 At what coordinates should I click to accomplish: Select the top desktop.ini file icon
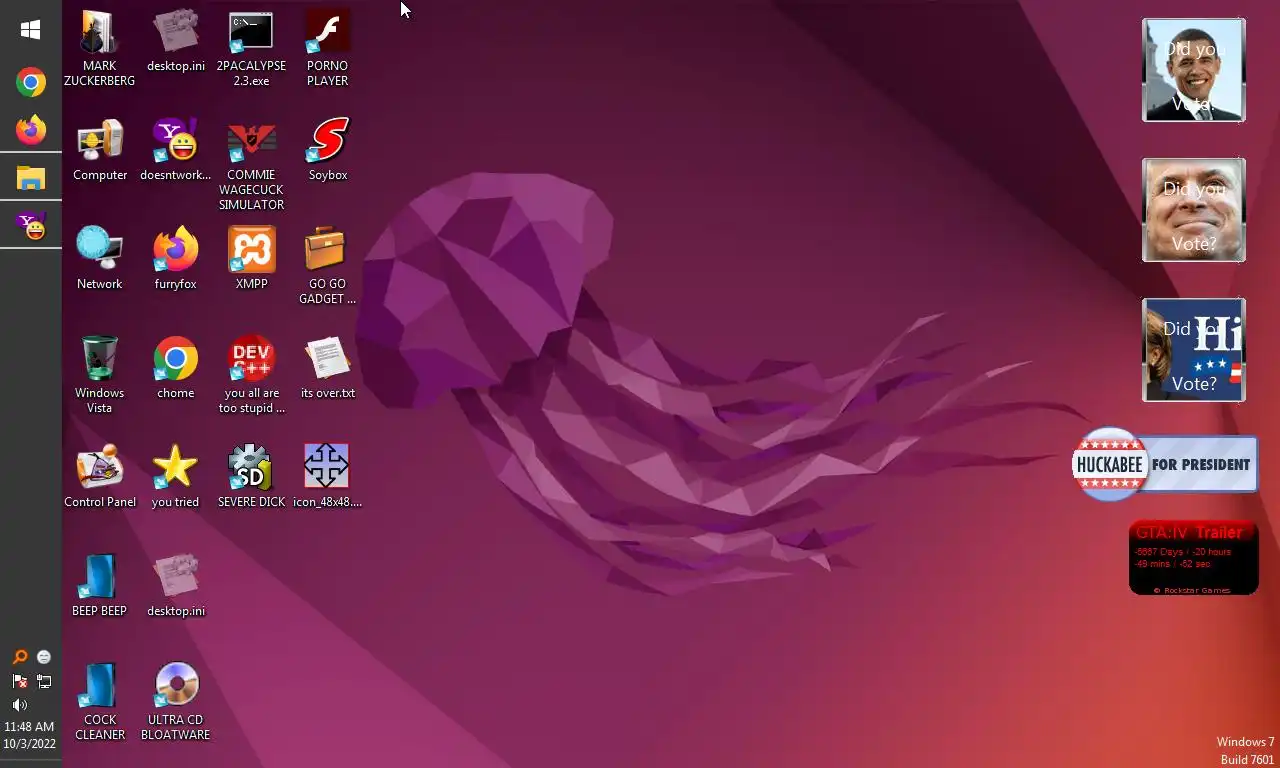[x=176, y=41]
